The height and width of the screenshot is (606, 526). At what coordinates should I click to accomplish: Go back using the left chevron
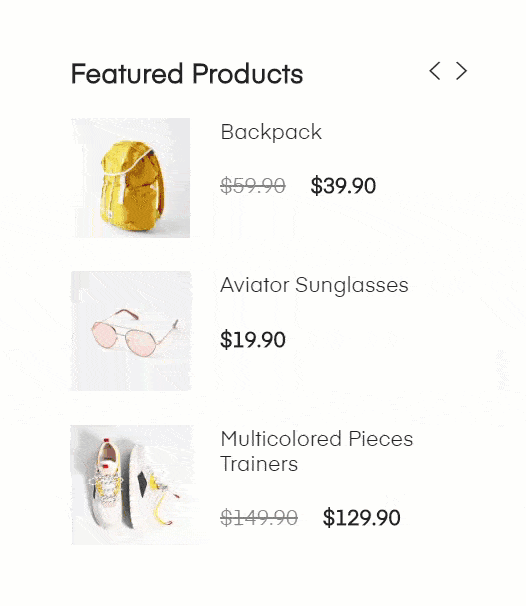[435, 71]
